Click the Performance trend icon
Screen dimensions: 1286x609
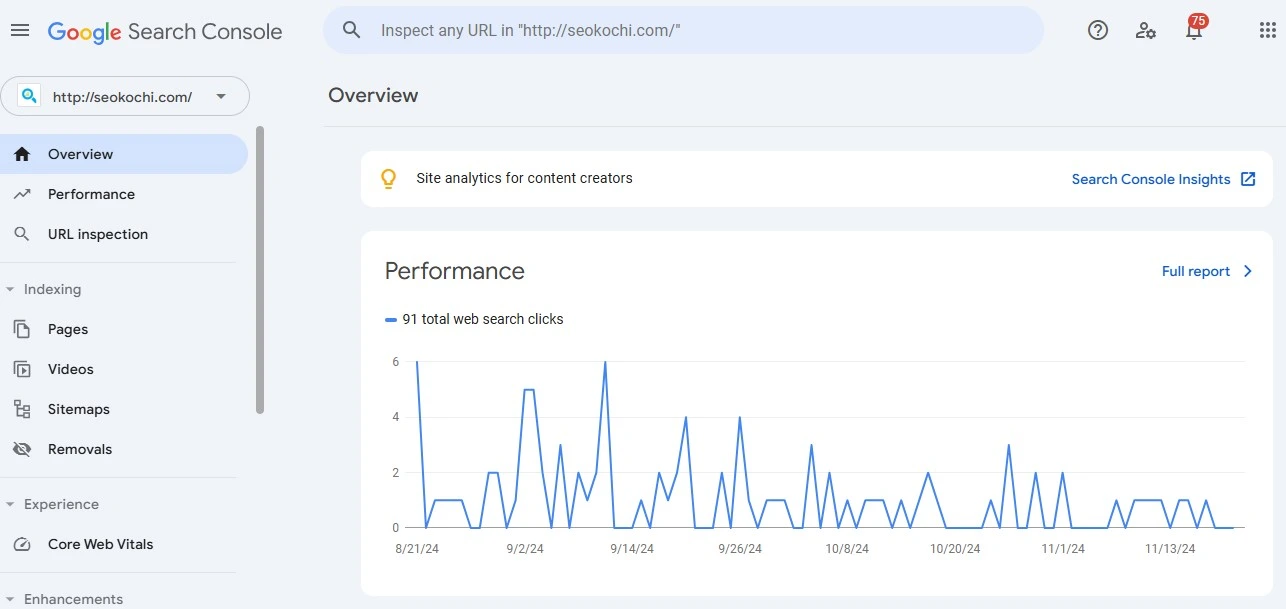tap(22, 194)
